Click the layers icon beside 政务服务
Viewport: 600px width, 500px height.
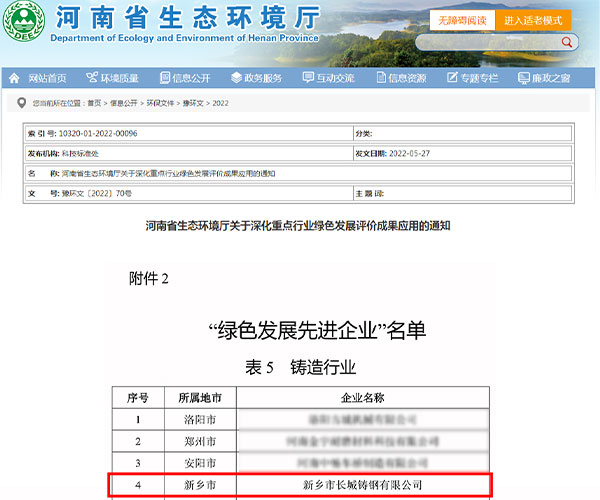pos(236,78)
